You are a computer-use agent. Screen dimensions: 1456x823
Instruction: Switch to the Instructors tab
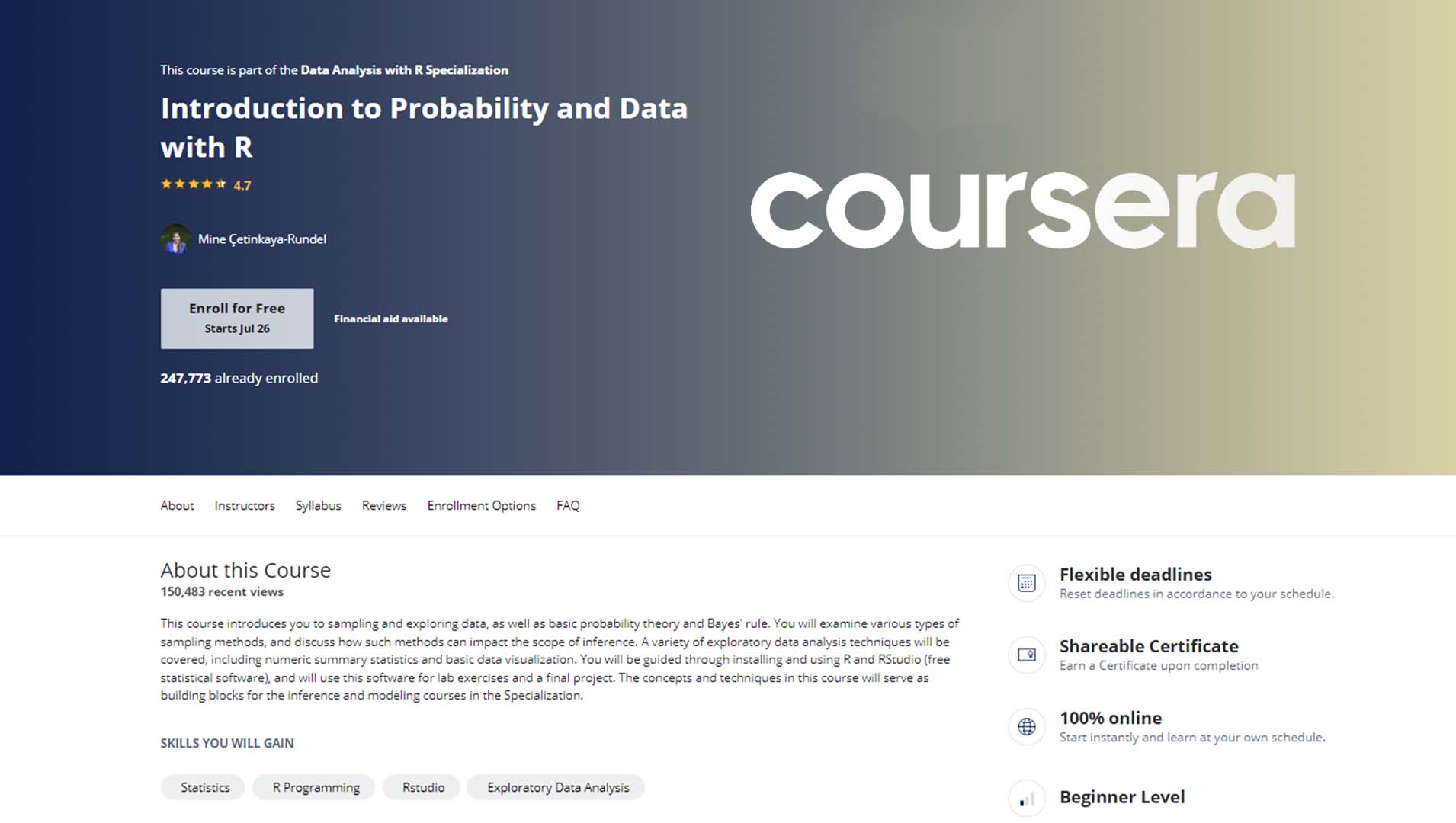[244, 505]
